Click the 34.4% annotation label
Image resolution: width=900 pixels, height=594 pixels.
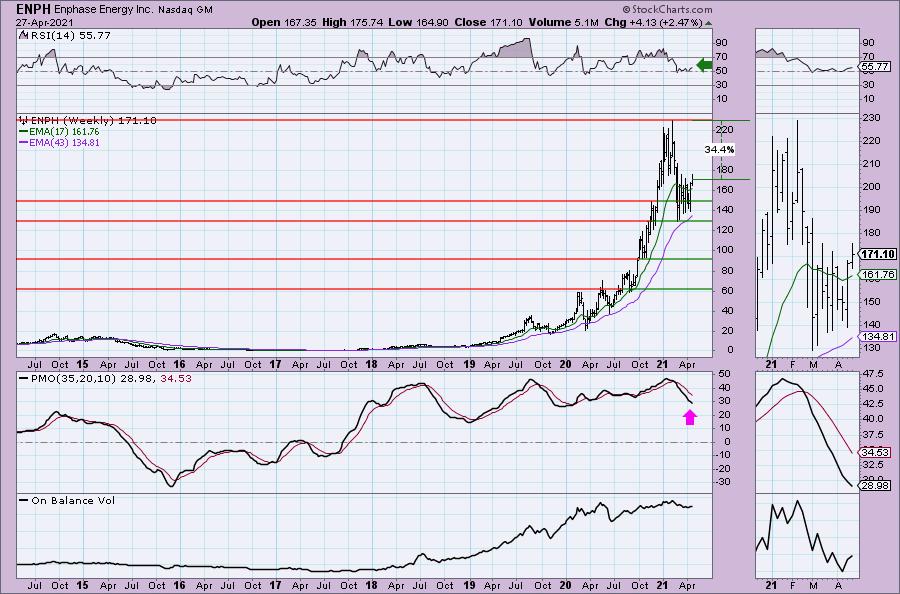[x=719, y=149]
